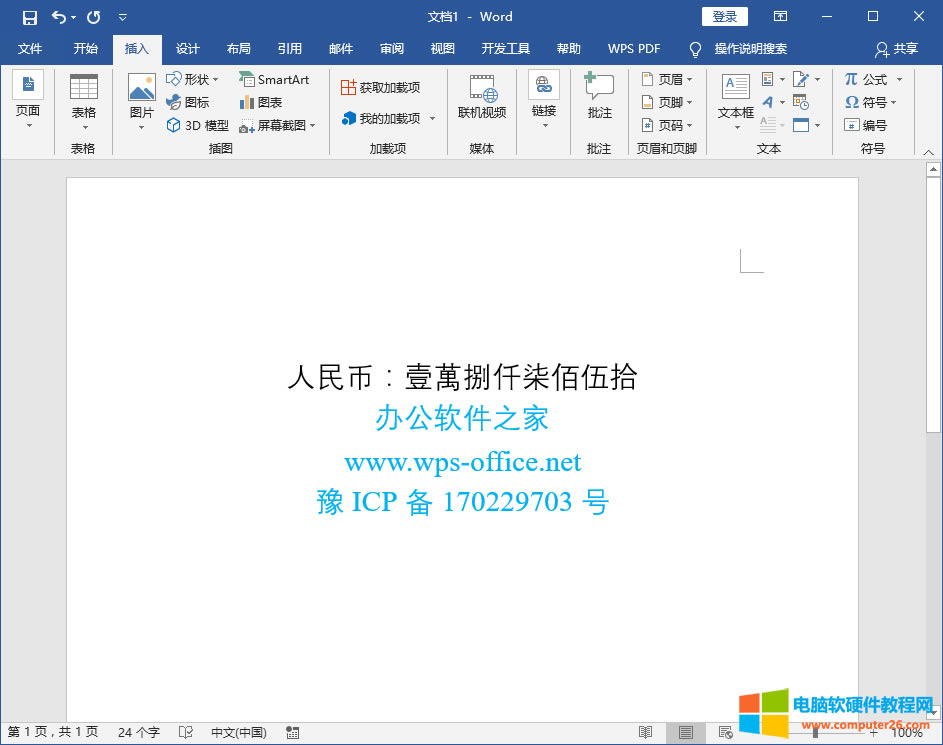The height and width of the screenshot is (745, 943).
Task: Click the vertical scrollbar up arrow
Action: 933,170
